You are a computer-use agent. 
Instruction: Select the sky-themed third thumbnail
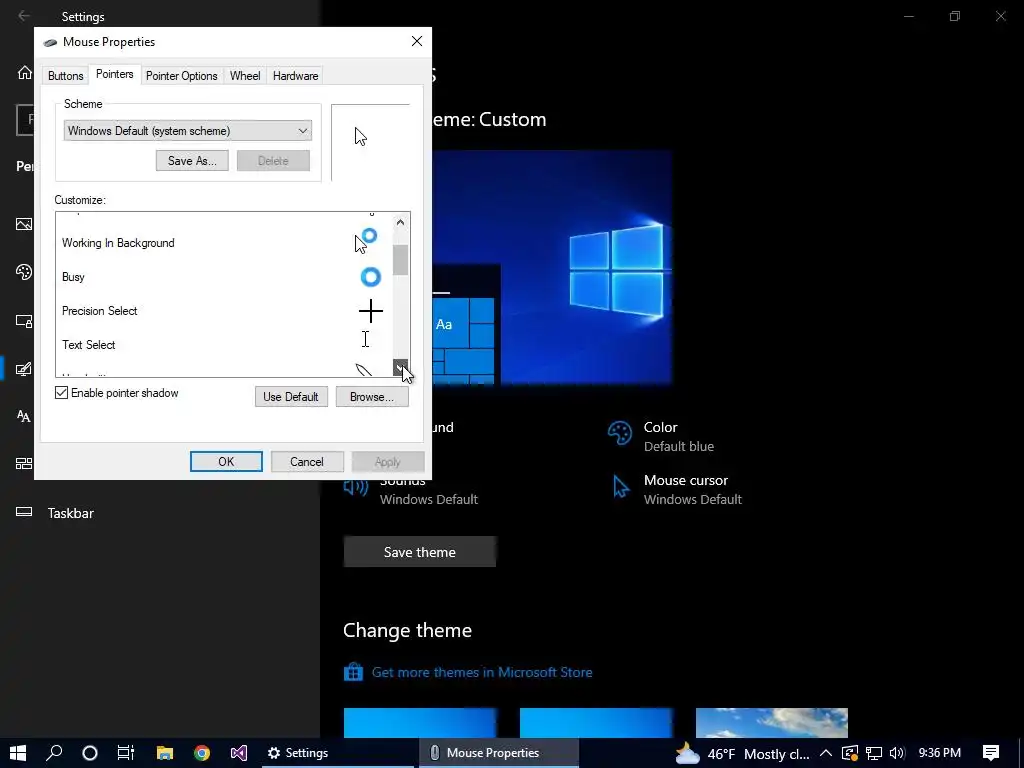[x=772, y=722]
